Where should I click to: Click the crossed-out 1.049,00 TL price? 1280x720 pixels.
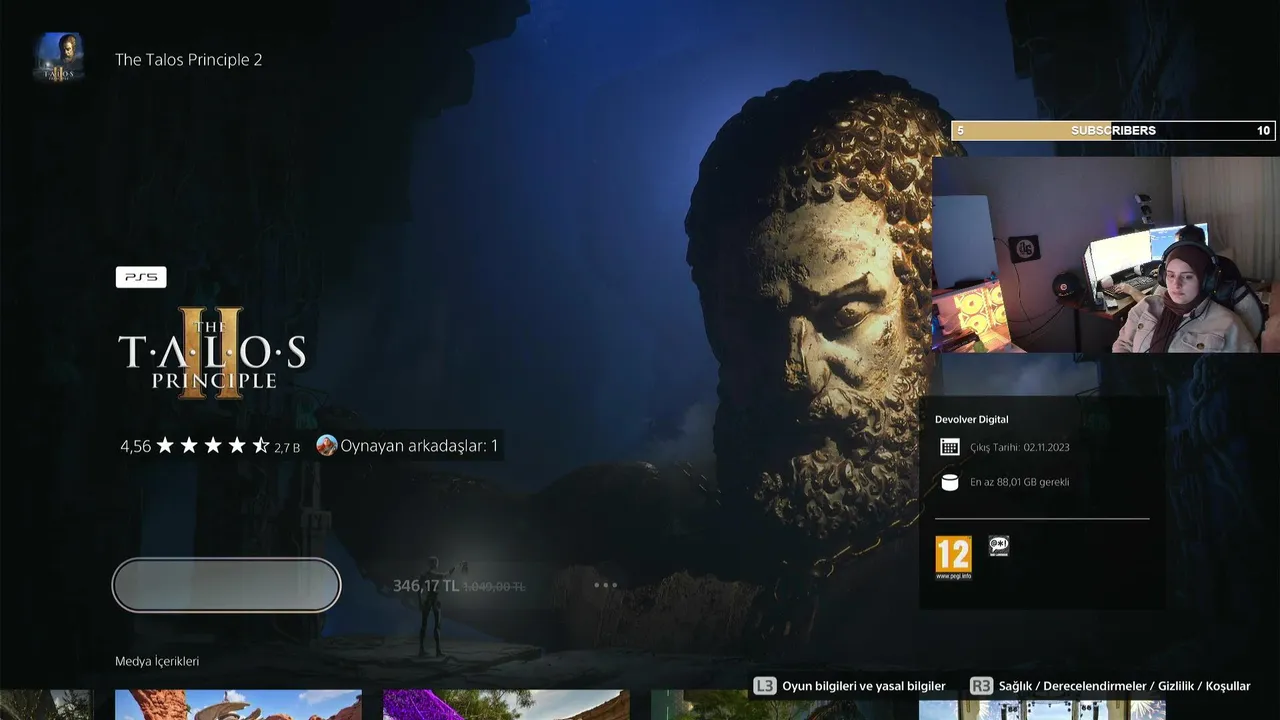(x=494, y=587)
